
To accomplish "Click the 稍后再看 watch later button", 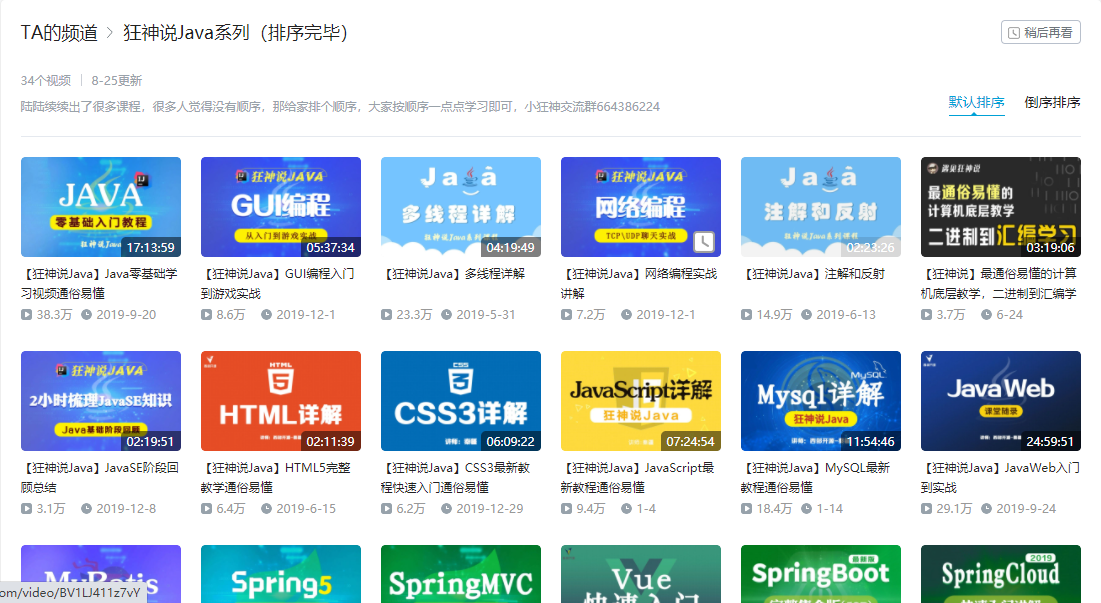I will tap(1041, 32).
